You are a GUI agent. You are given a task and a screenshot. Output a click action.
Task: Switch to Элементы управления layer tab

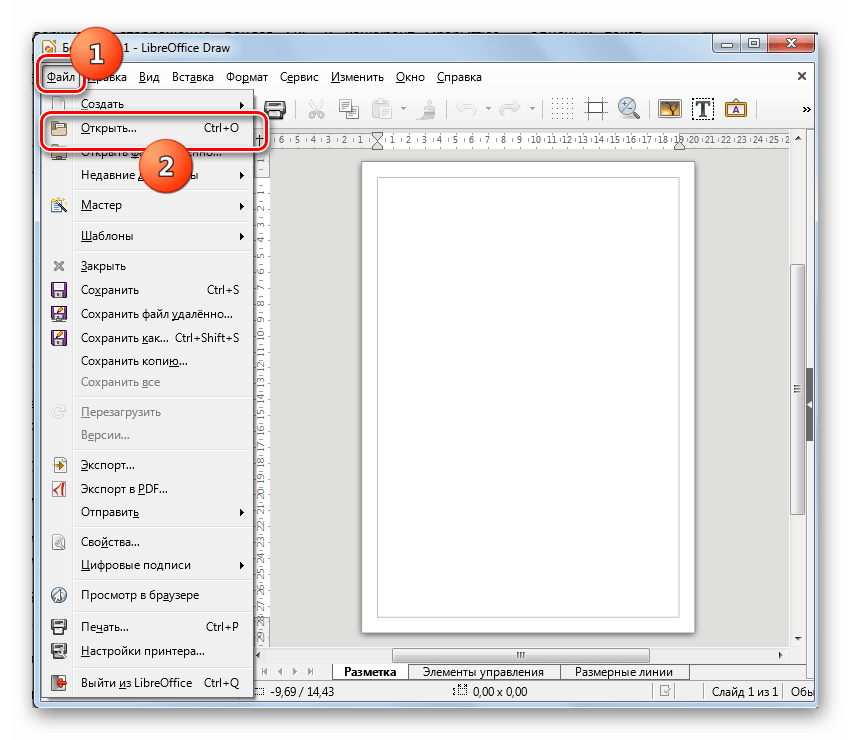click(483, 672)
